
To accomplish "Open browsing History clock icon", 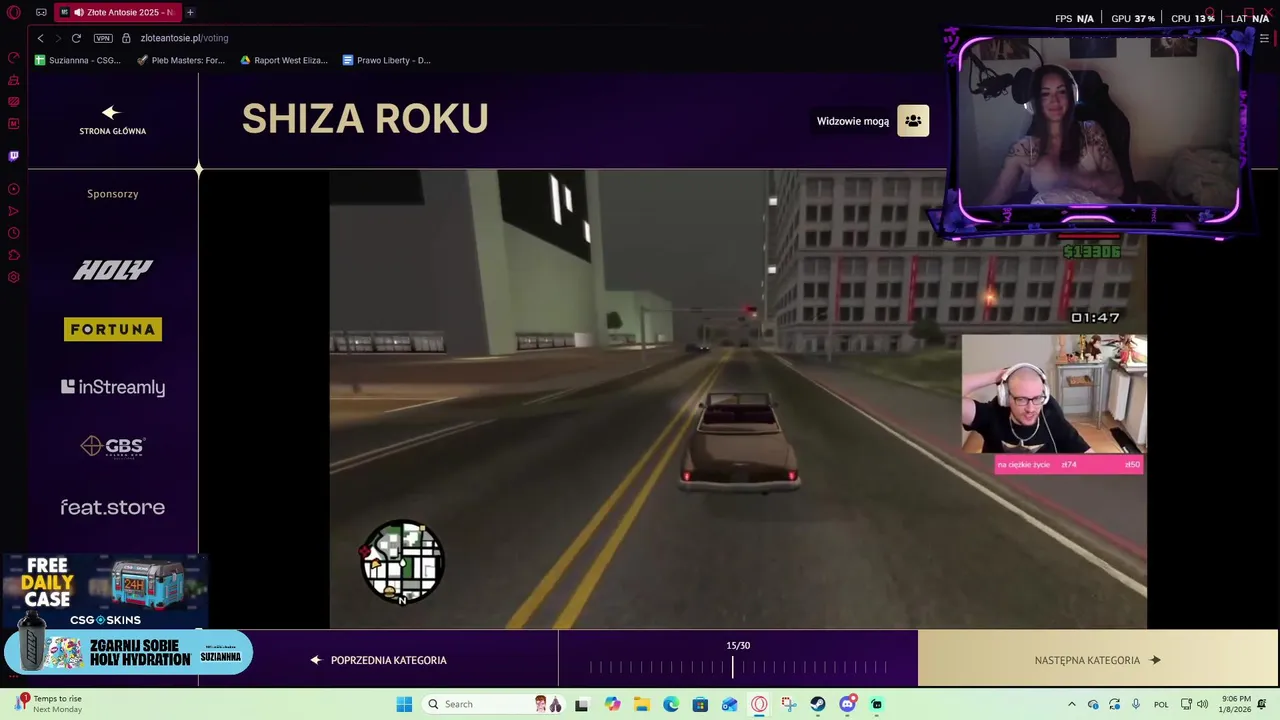I will click(14, 233).
